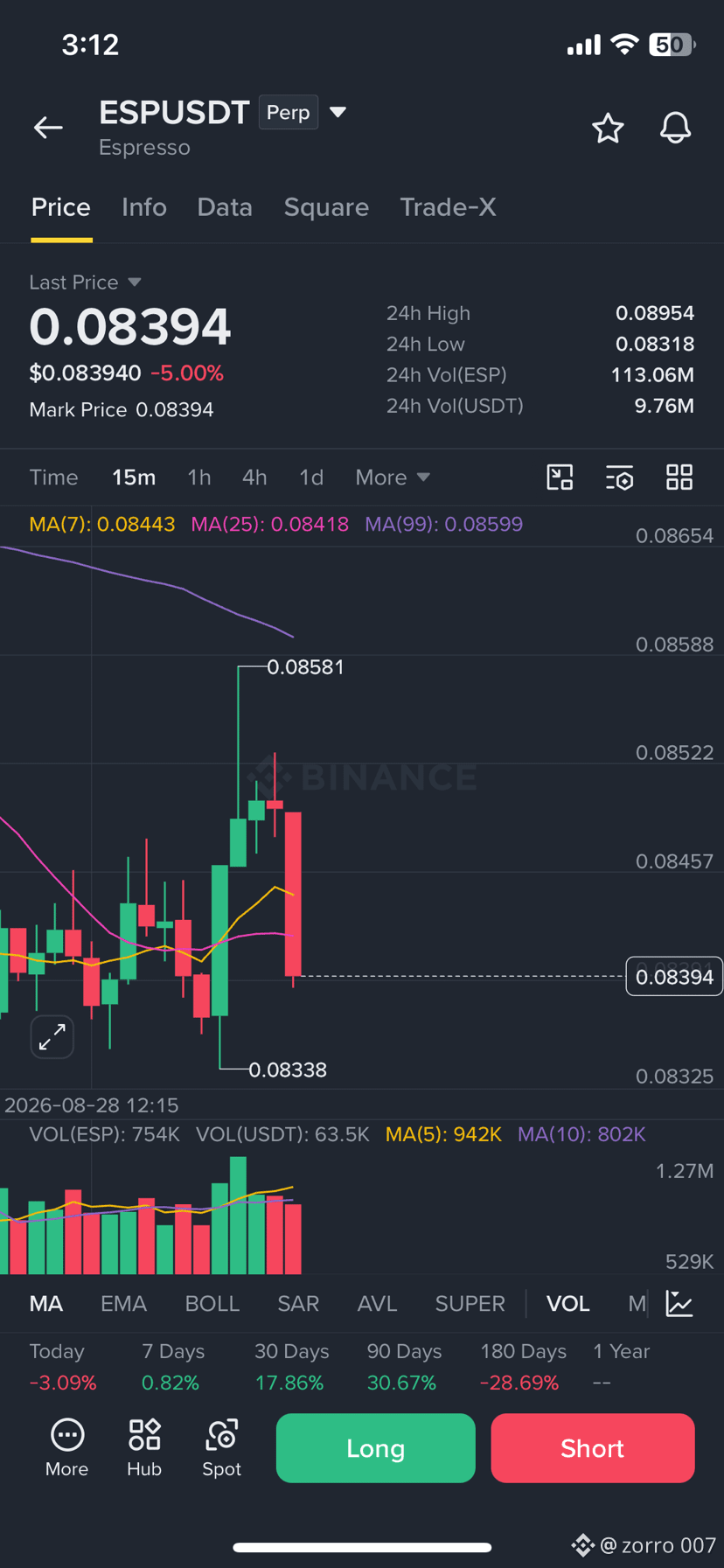Tap the tallest green volume bar
The width and height of the screenshot is (724, 1568).
pyautogui.click(x=238, y=1215)
